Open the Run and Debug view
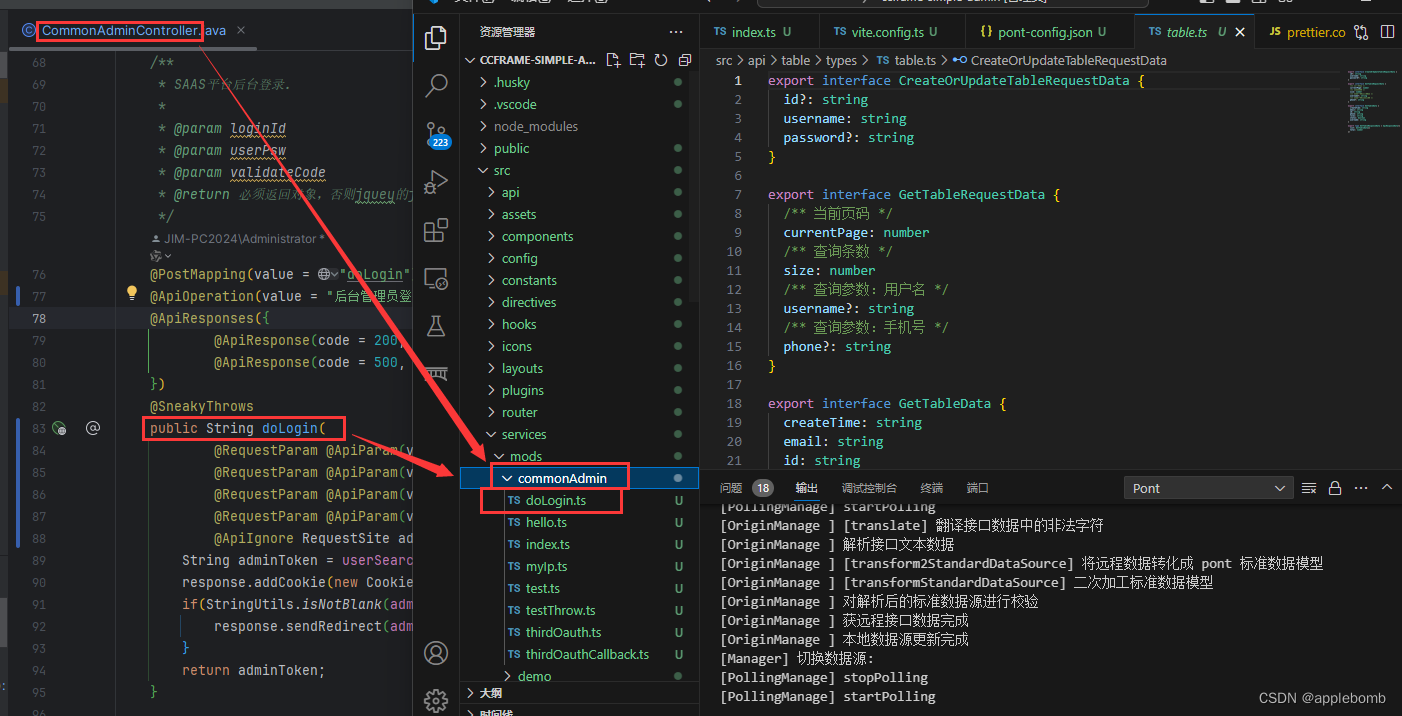The image size is (1402, 716). [x=436, y=183]
